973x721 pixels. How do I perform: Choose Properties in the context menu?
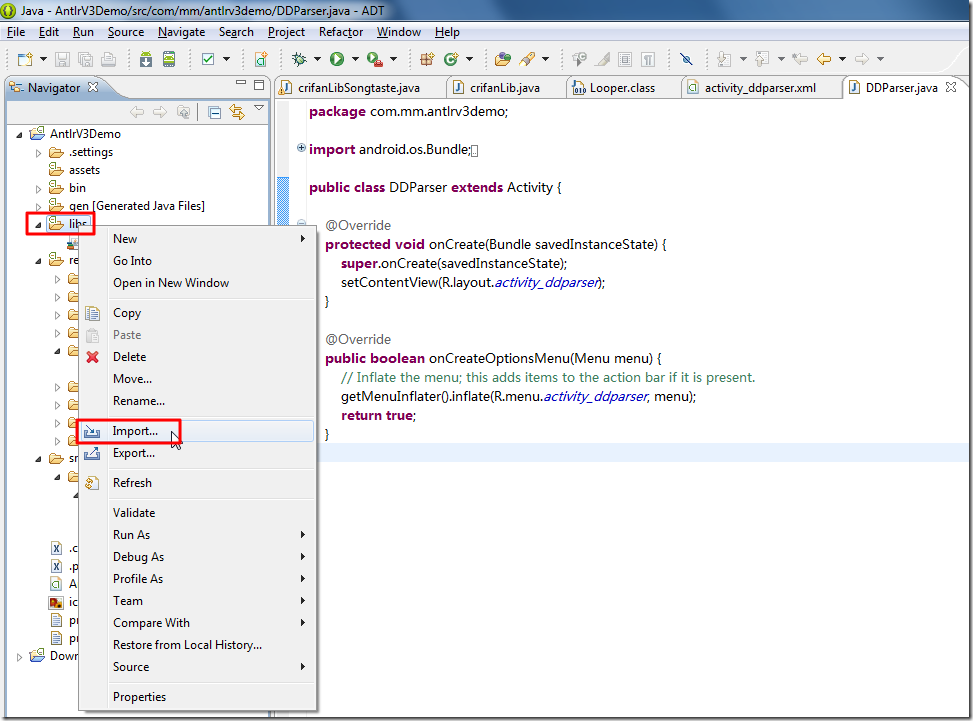[139, 697]
